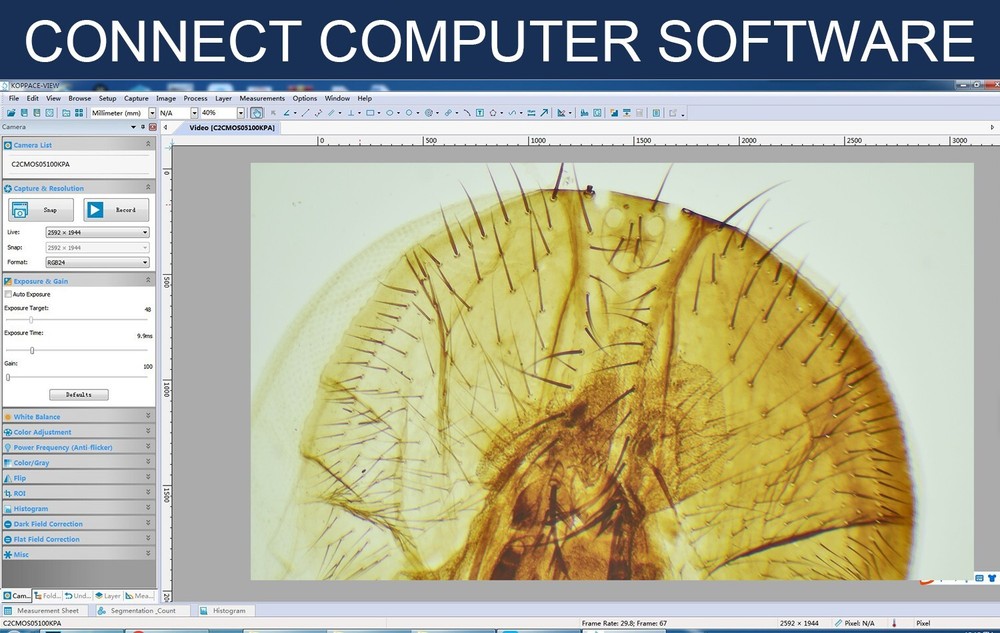
Task: Open the Millimeter unit dropdown
Action: (153, 113)
